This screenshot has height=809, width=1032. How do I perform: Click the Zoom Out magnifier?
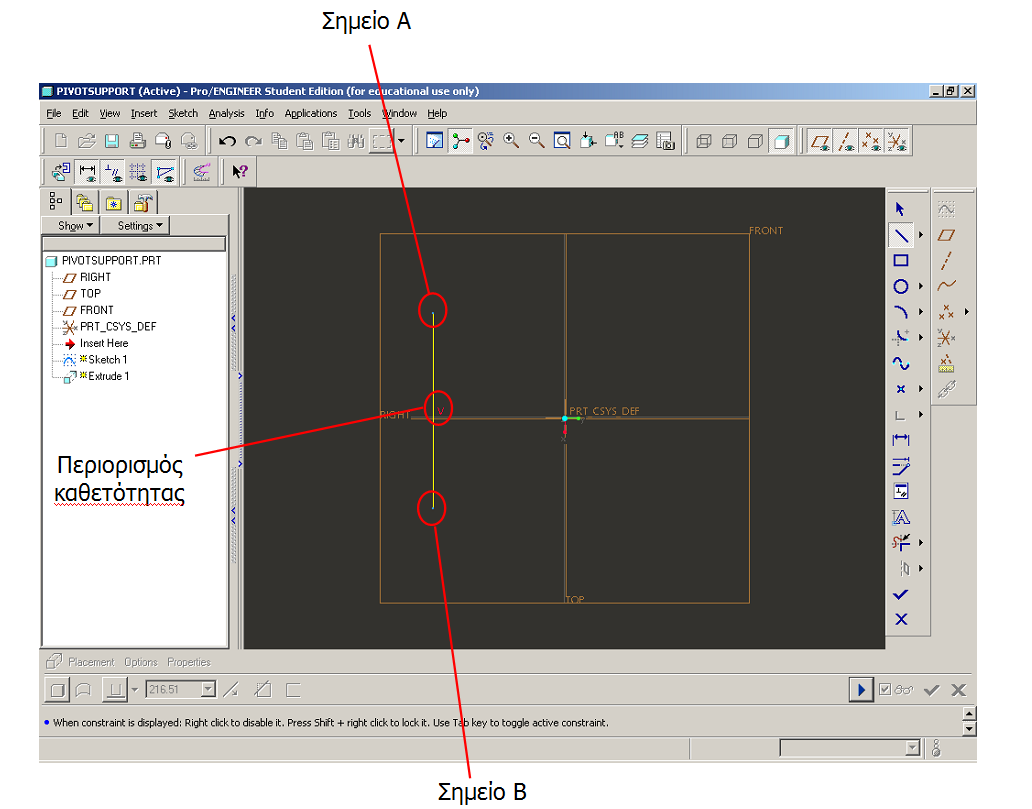(536, 141)
